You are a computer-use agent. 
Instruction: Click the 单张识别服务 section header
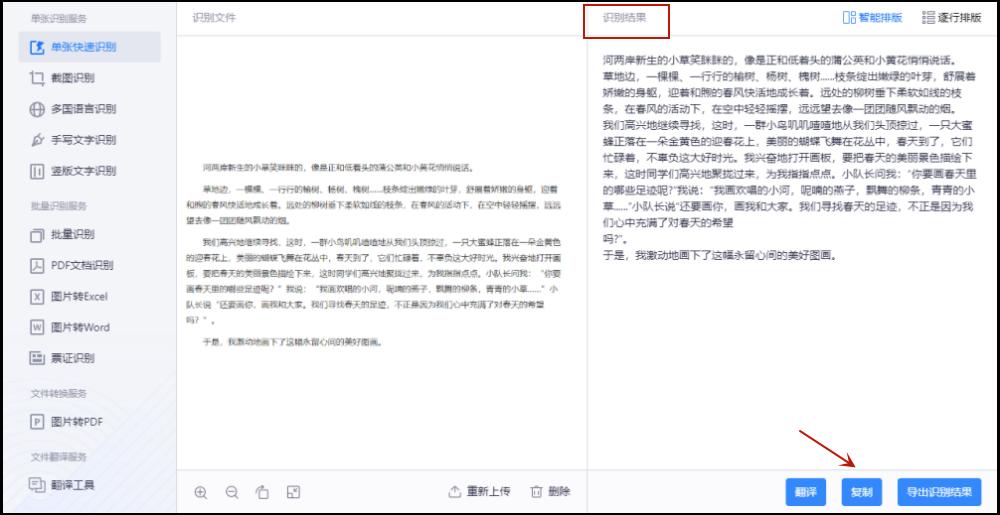click(59, 18)
